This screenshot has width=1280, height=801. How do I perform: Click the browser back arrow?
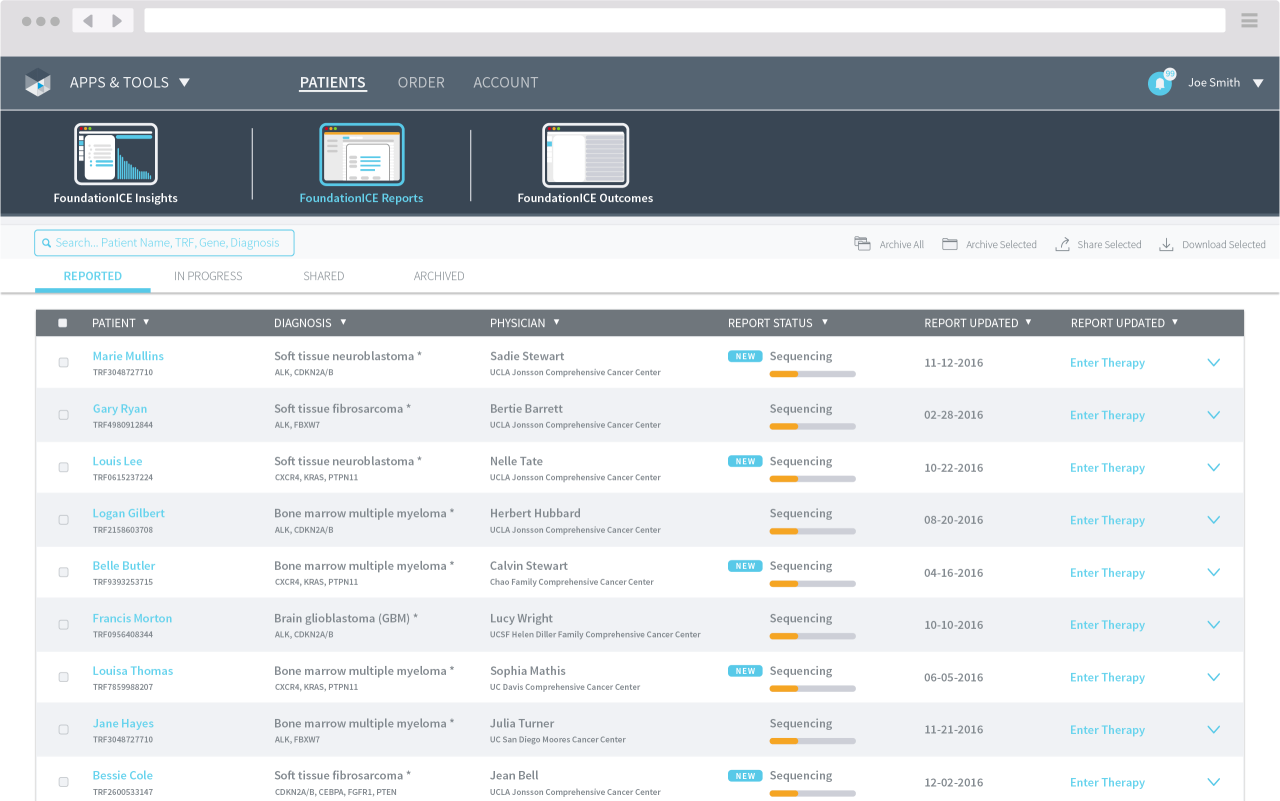point(88,21)
